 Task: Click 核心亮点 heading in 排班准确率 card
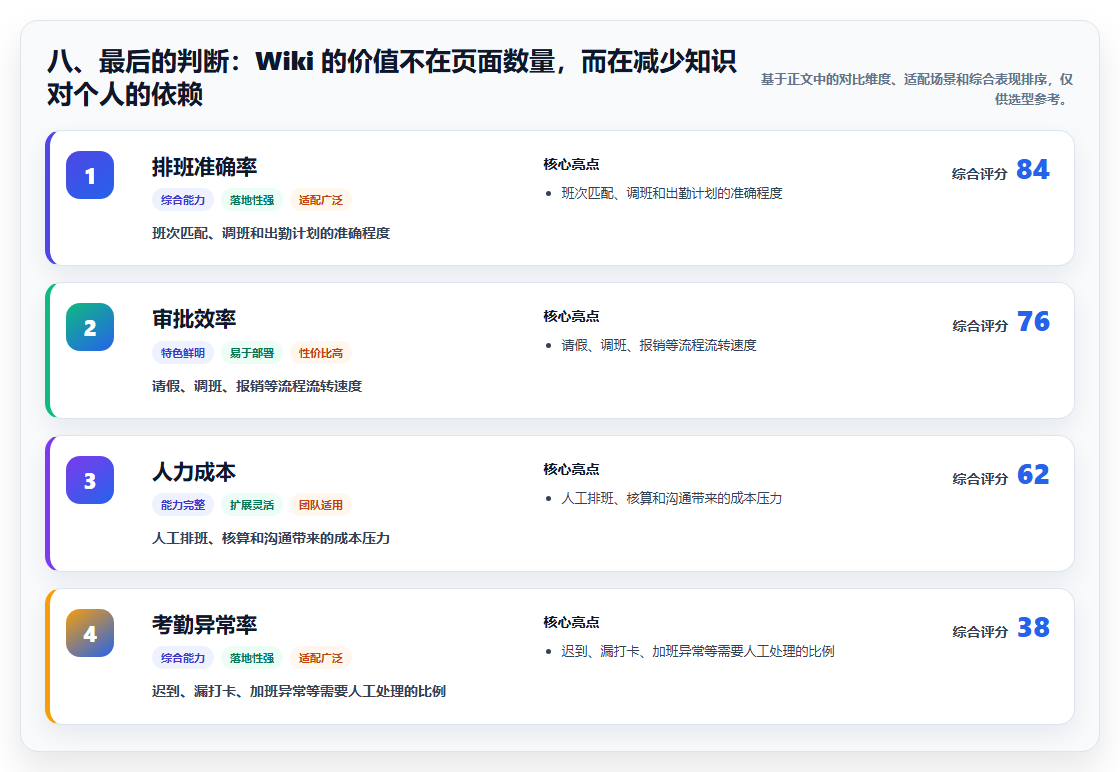(571, 164)
